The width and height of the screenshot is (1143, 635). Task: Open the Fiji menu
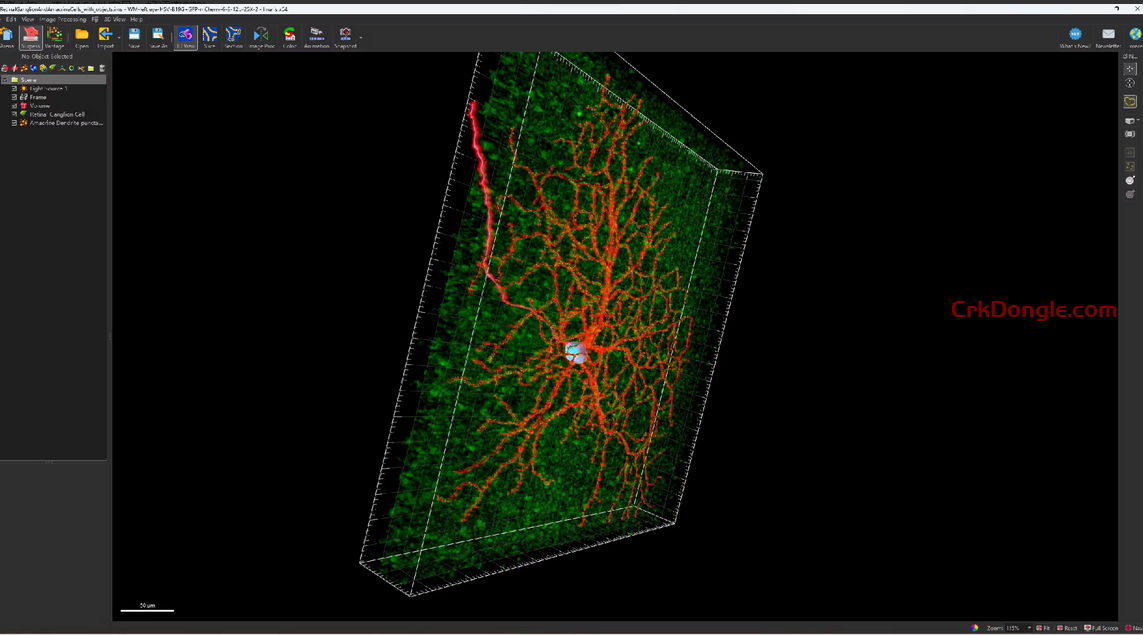coord(95,19)
